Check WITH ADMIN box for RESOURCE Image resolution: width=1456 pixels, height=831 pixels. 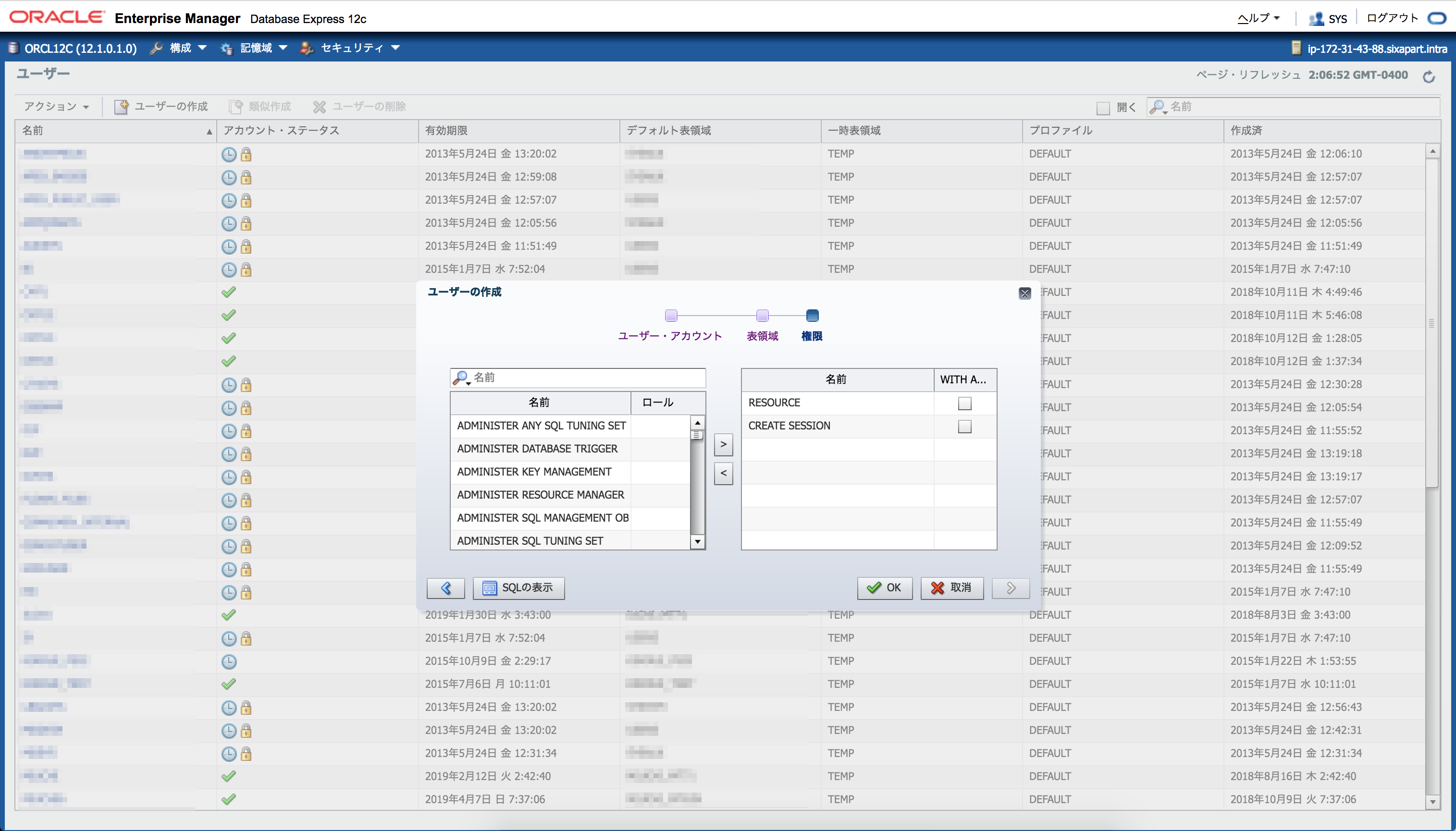(x=964, y=403)
